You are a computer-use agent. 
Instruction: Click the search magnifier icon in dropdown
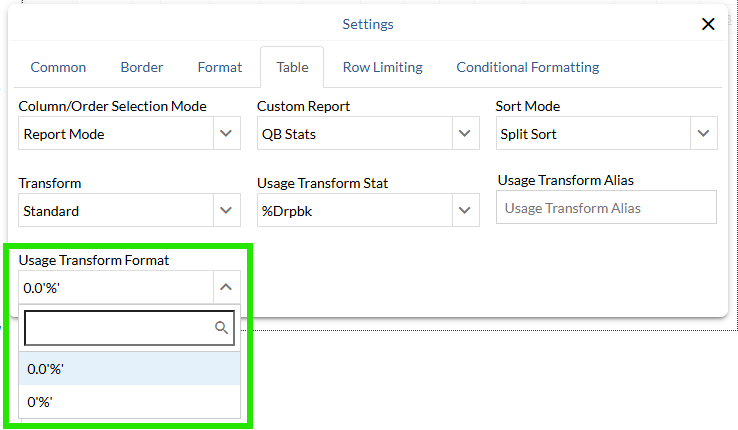[x=222, y=328]
